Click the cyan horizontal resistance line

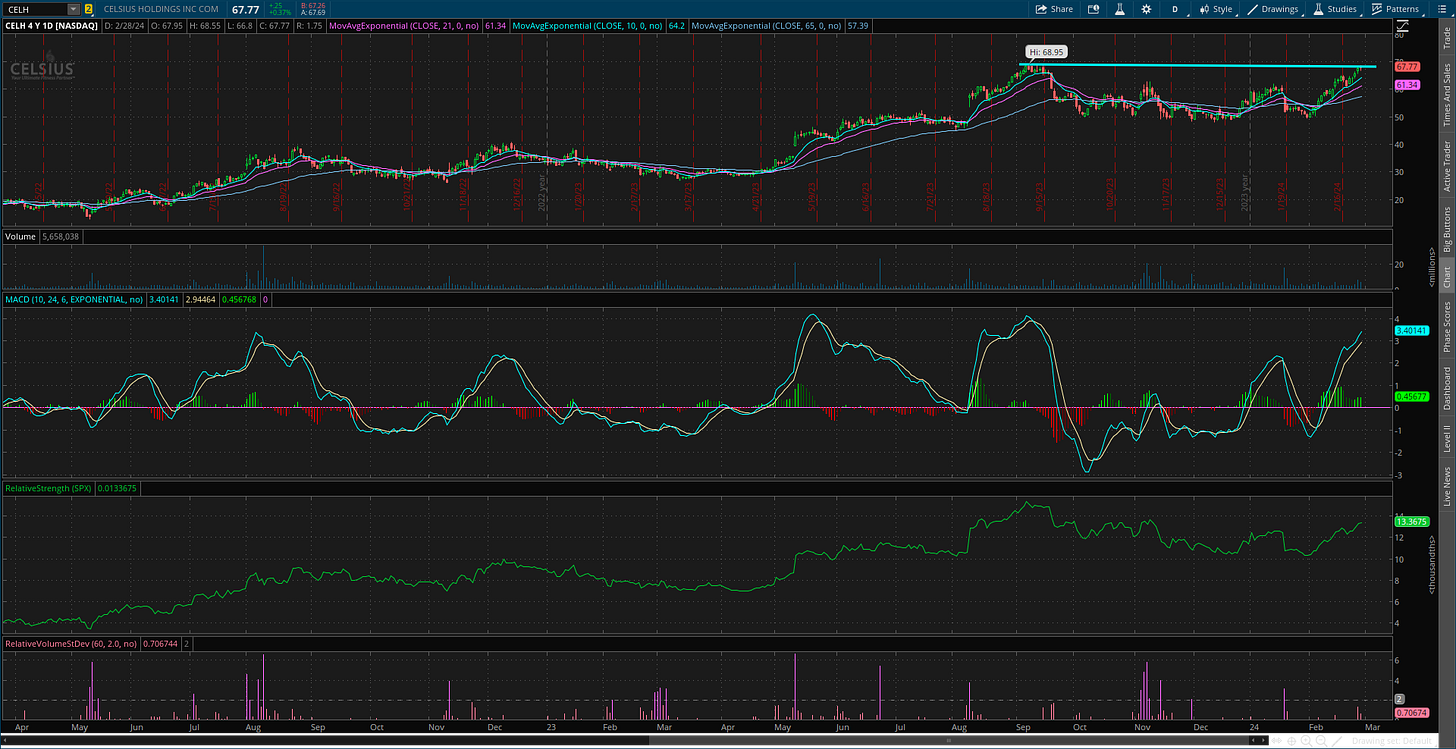(1197, 66)
